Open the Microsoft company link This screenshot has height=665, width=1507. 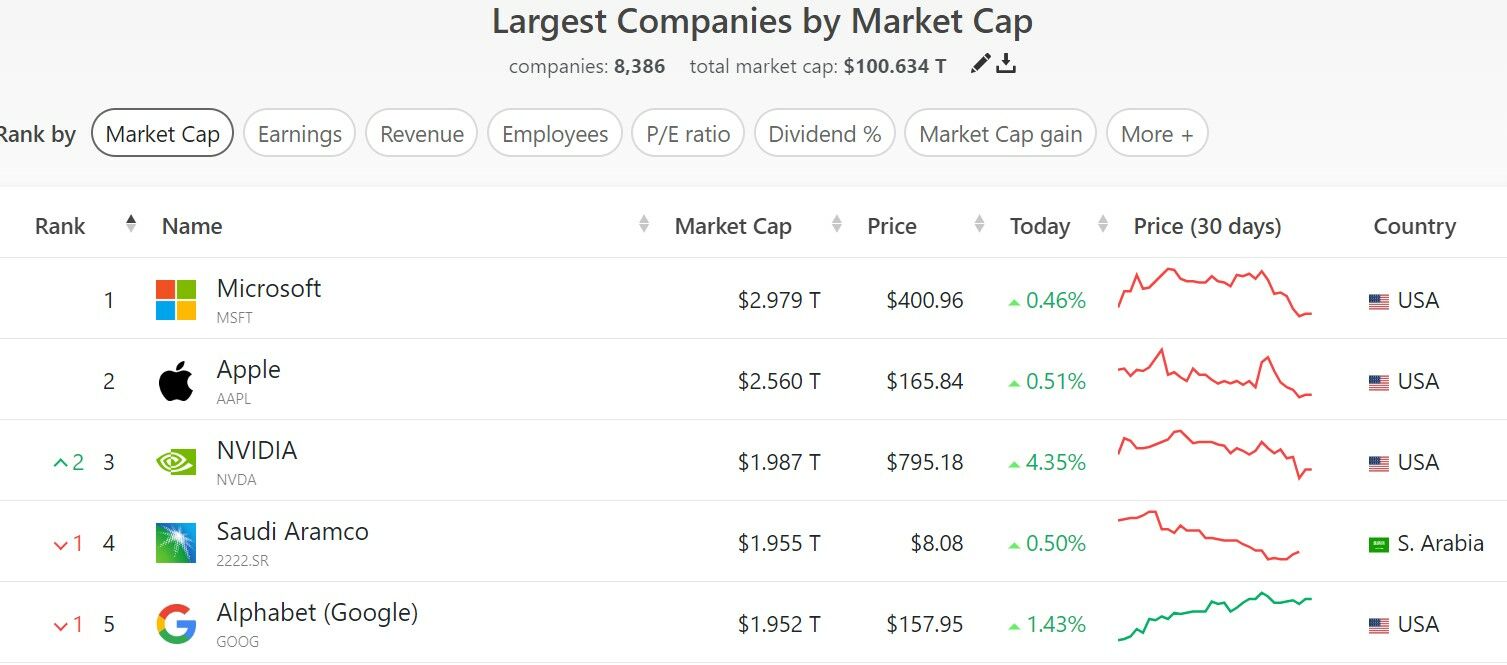pos(268,289)
